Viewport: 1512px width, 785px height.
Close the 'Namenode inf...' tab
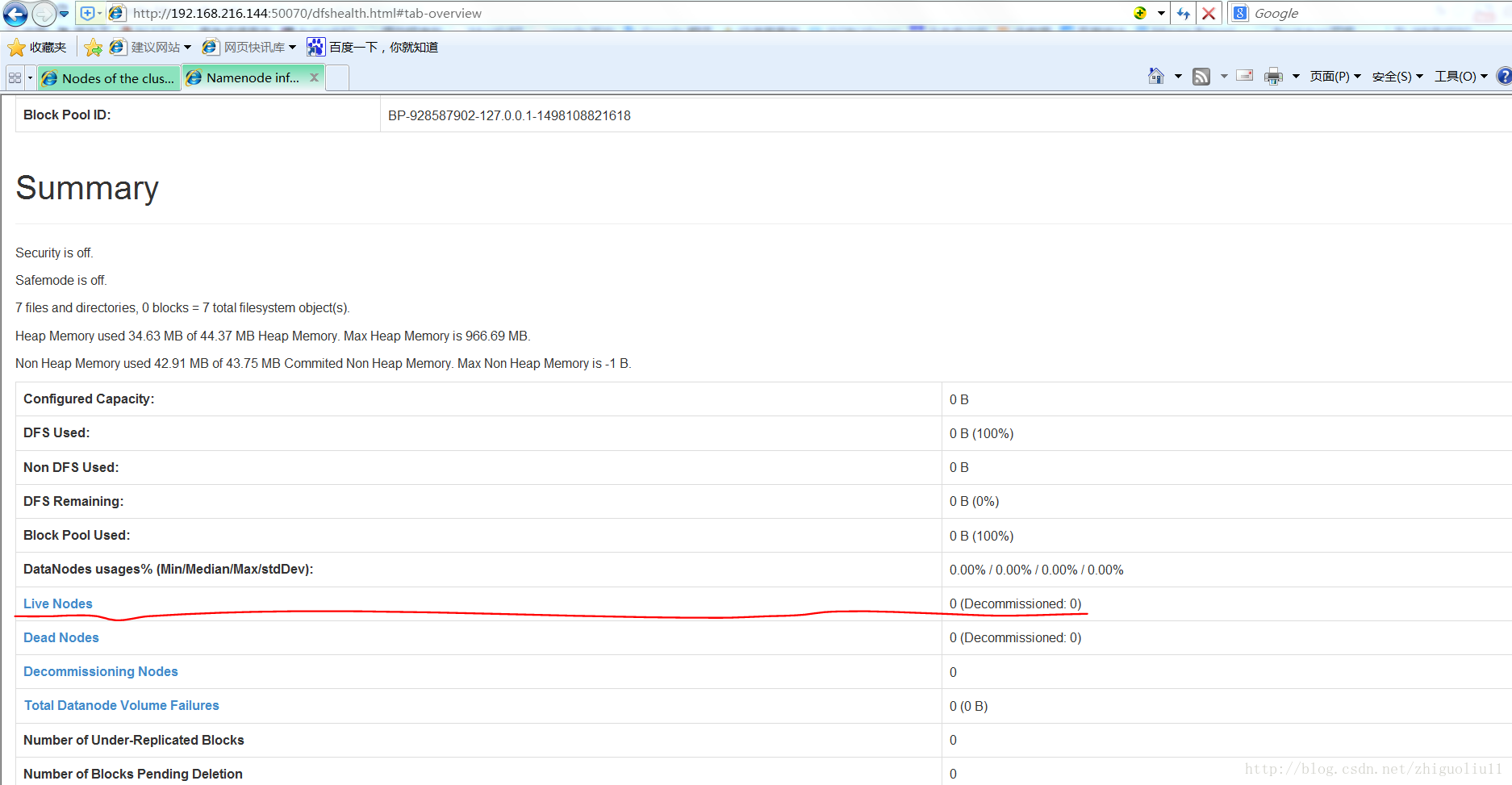pos(315,77)
